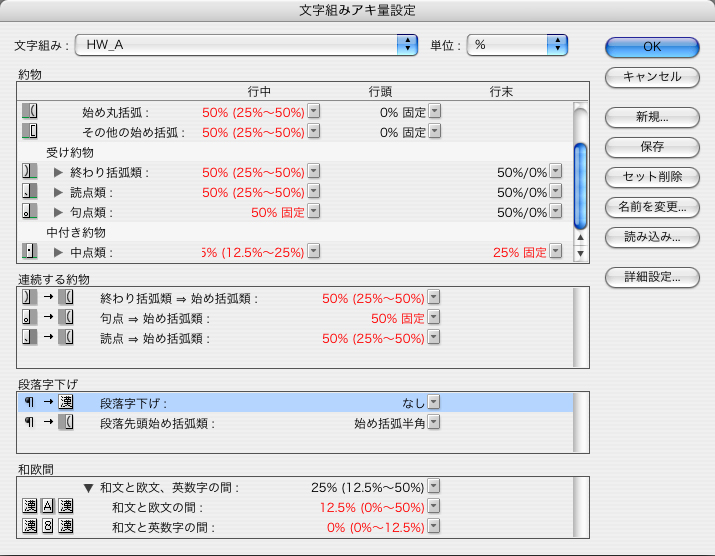Click the opening-bracket icon in 句点 ⇒ 始め括弧類 row

tap(66, 317)
